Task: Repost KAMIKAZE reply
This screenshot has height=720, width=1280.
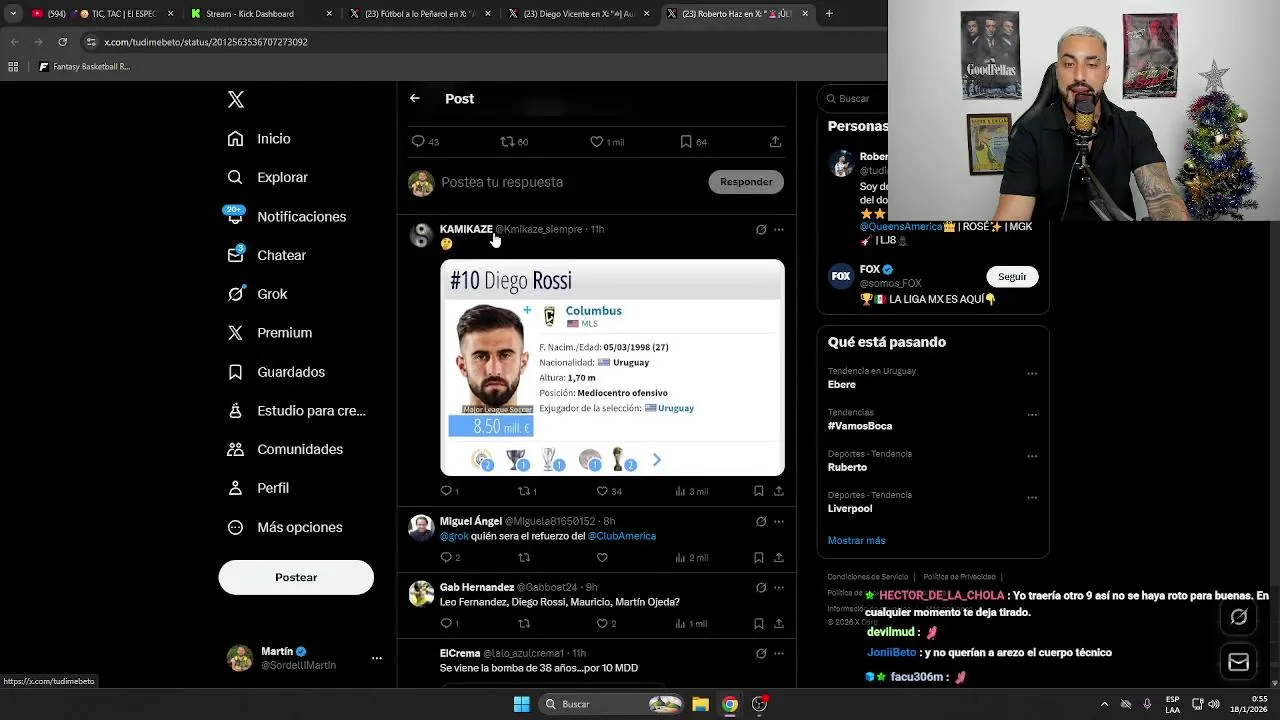Action: click(523, 491)
